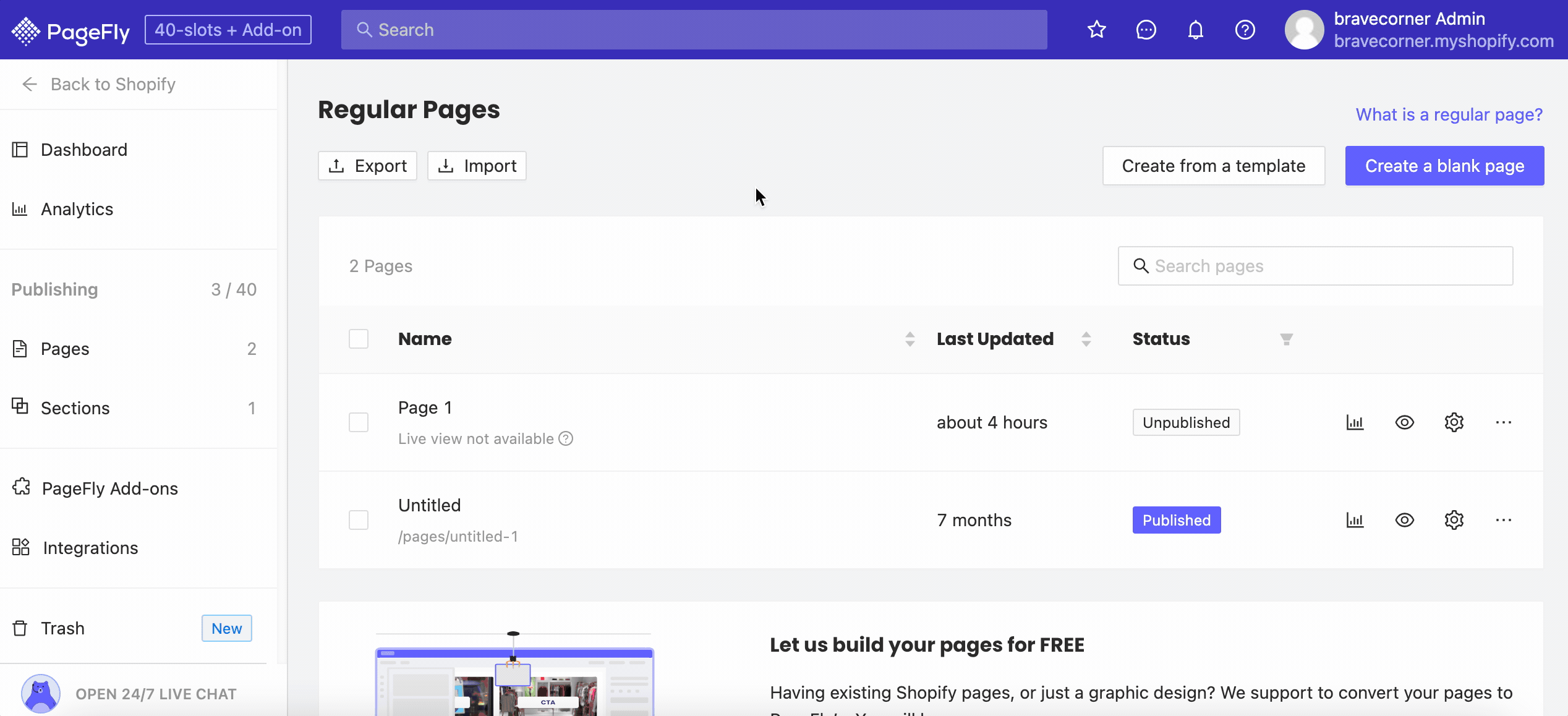Click the 40-slots + Add-on badge
The image size is (1568, 716).
tap(228, 30)
